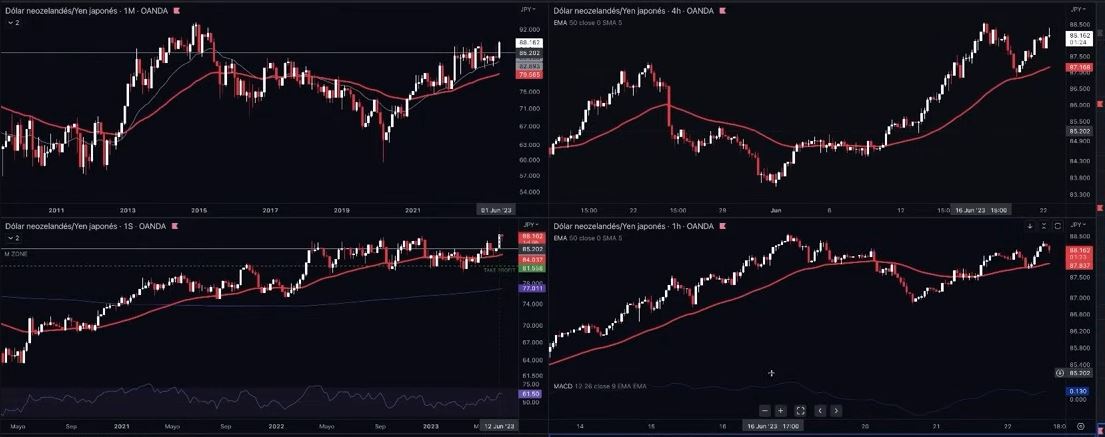Click the fullscreen reset icon on 1h chart
The width and height of the screenshot is (1105, 437).
[800, 410]
